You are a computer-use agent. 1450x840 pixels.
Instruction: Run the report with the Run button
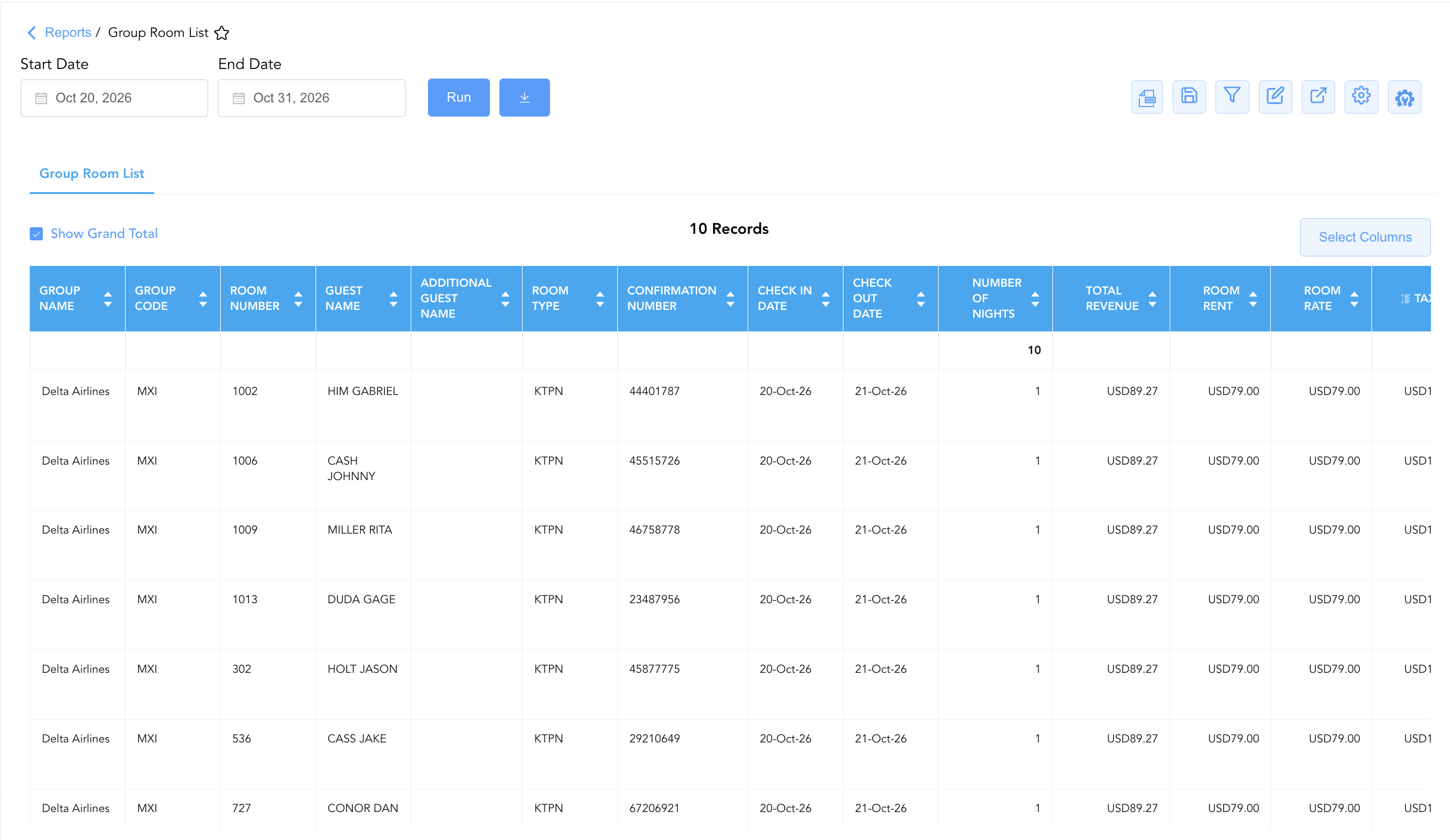(459, 98)
